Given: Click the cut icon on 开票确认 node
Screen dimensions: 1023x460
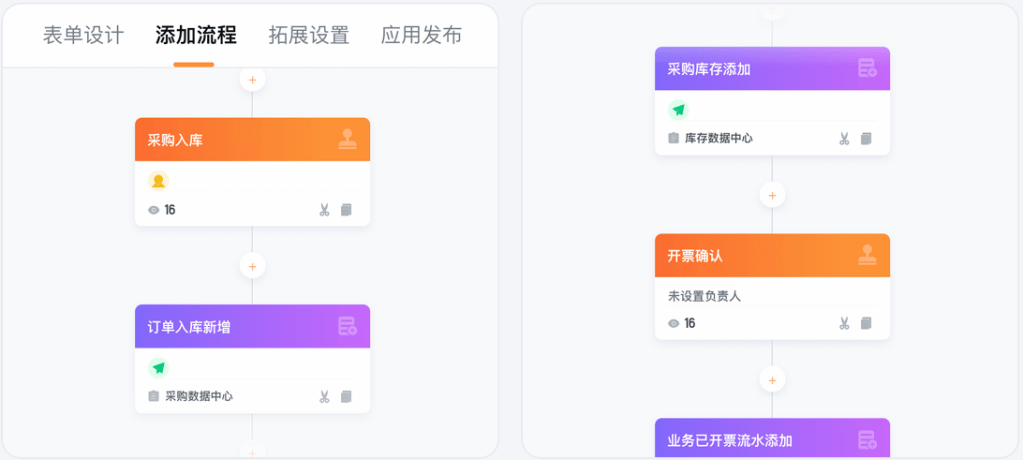Looking at the screenshot, I should [844, 323].
